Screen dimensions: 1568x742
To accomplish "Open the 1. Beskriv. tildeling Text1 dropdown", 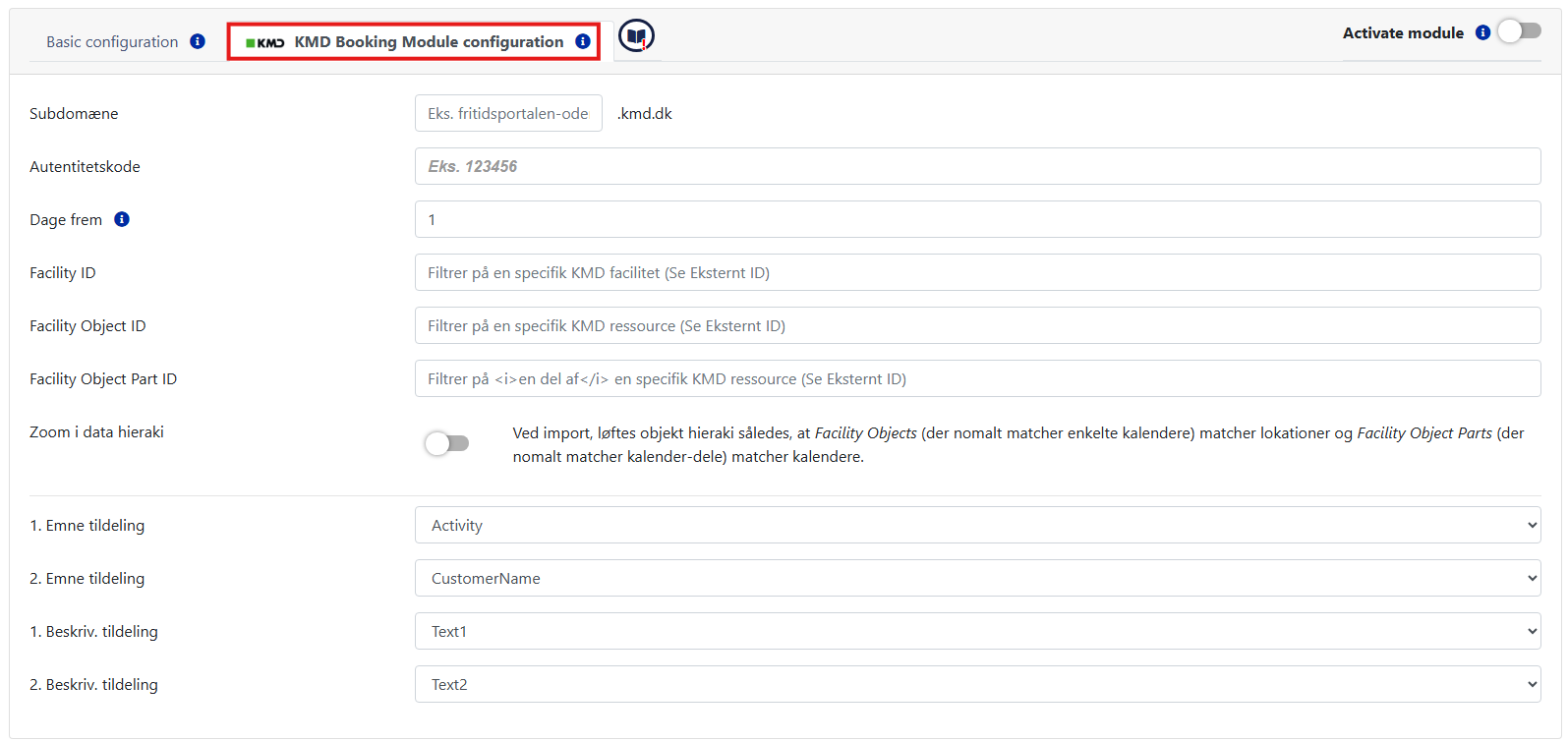I will pyautogui.click(x=977, y=631).
